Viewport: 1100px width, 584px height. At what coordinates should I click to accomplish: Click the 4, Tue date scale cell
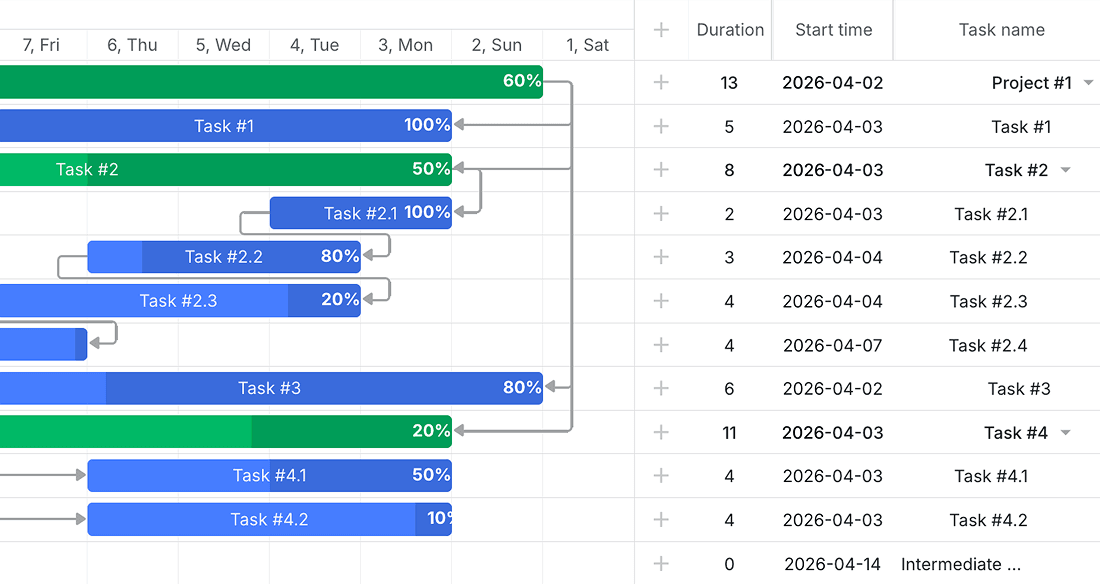(x=314, y=45)
